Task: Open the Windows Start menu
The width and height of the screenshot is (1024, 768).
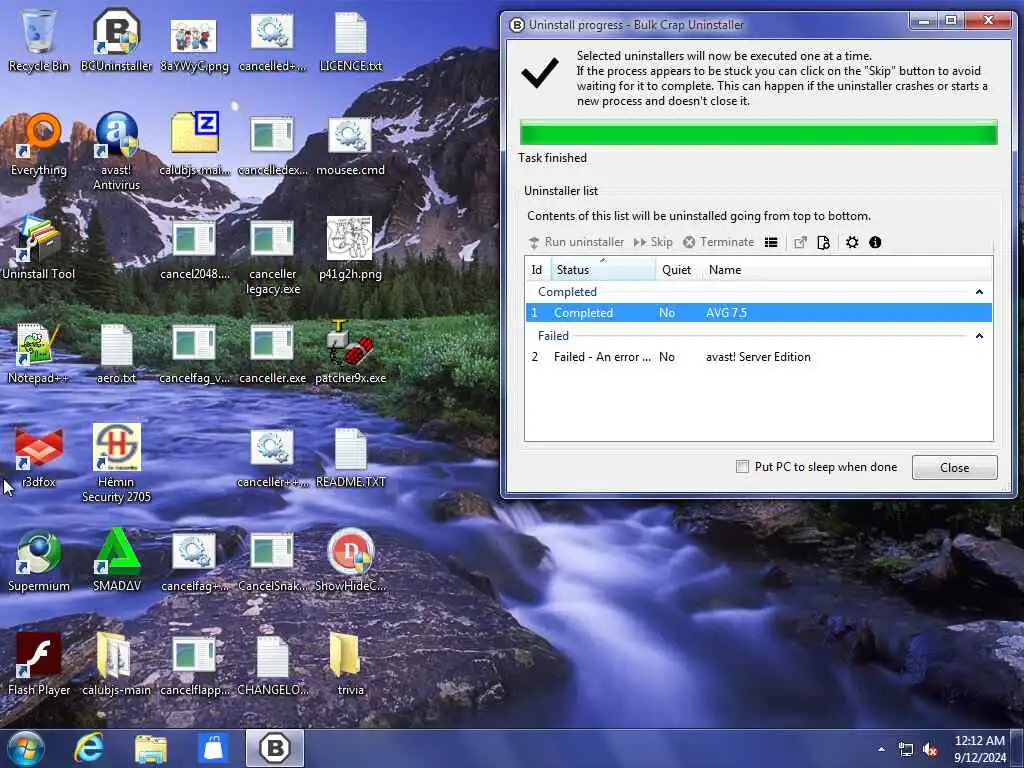Action: pos(25,748)
